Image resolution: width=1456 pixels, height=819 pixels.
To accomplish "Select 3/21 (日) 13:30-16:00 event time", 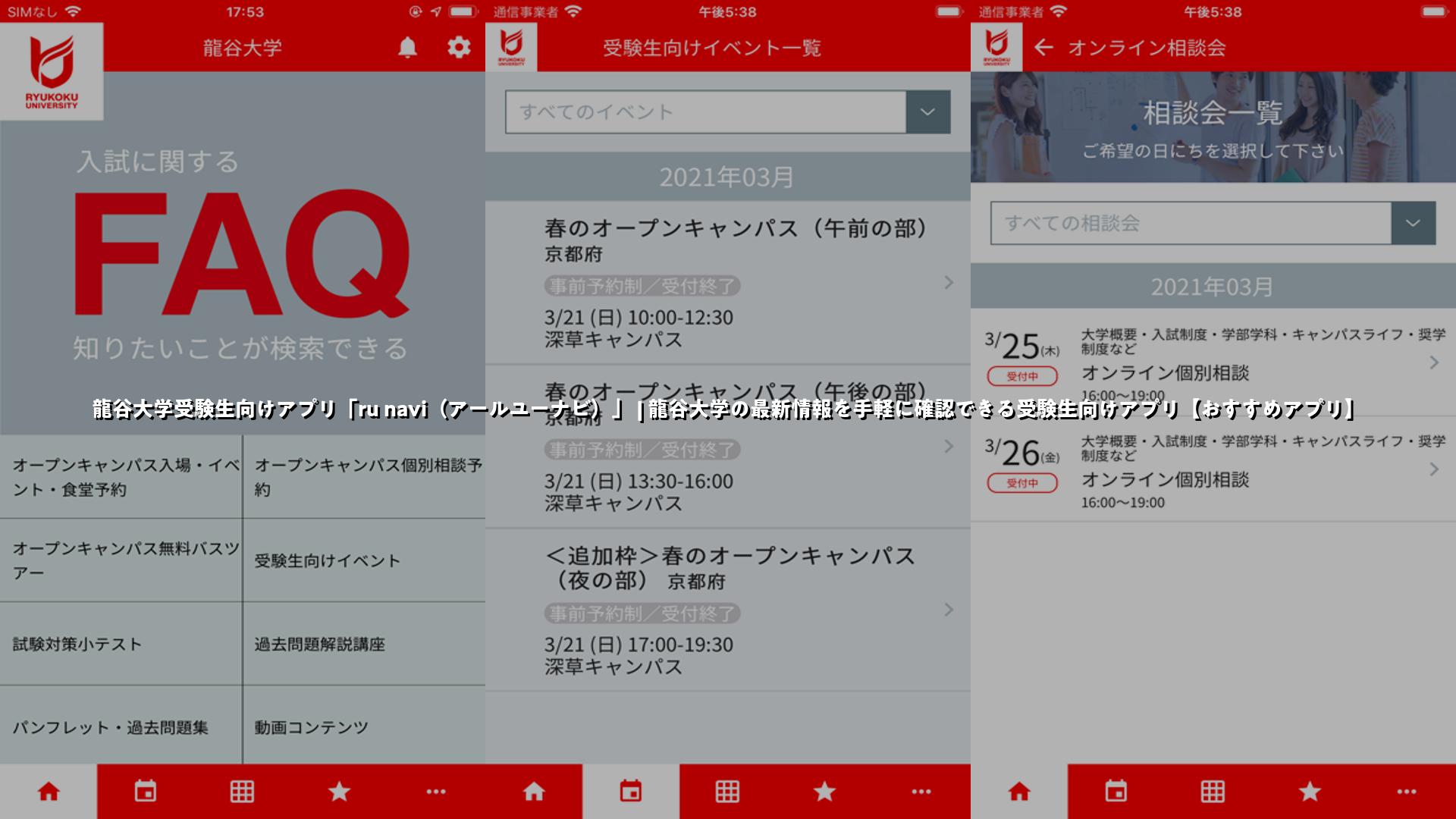I will click(x=639, y=482).
